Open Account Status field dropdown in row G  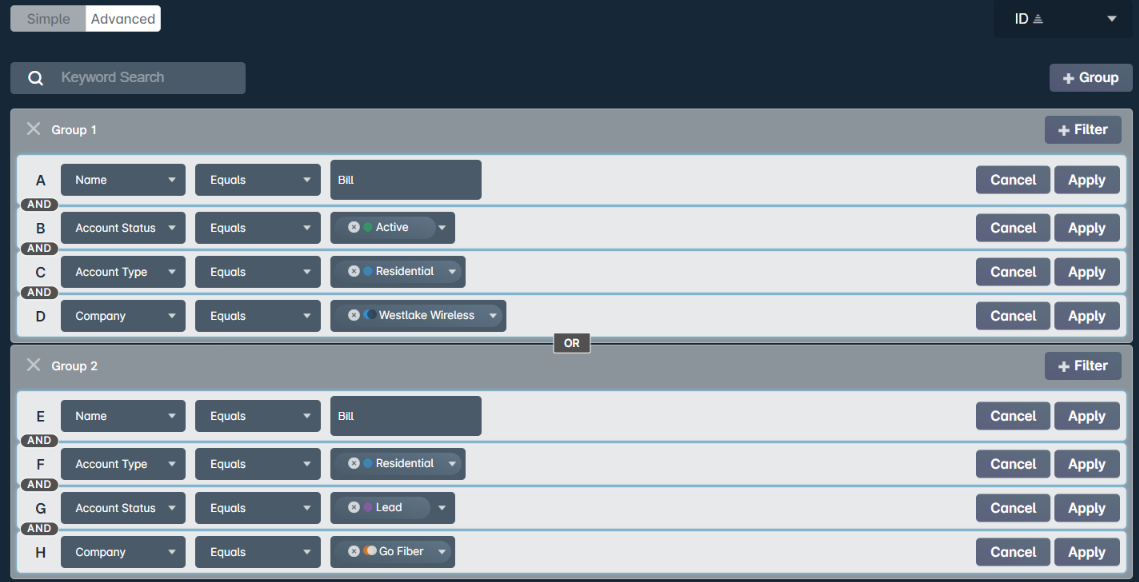123,508
